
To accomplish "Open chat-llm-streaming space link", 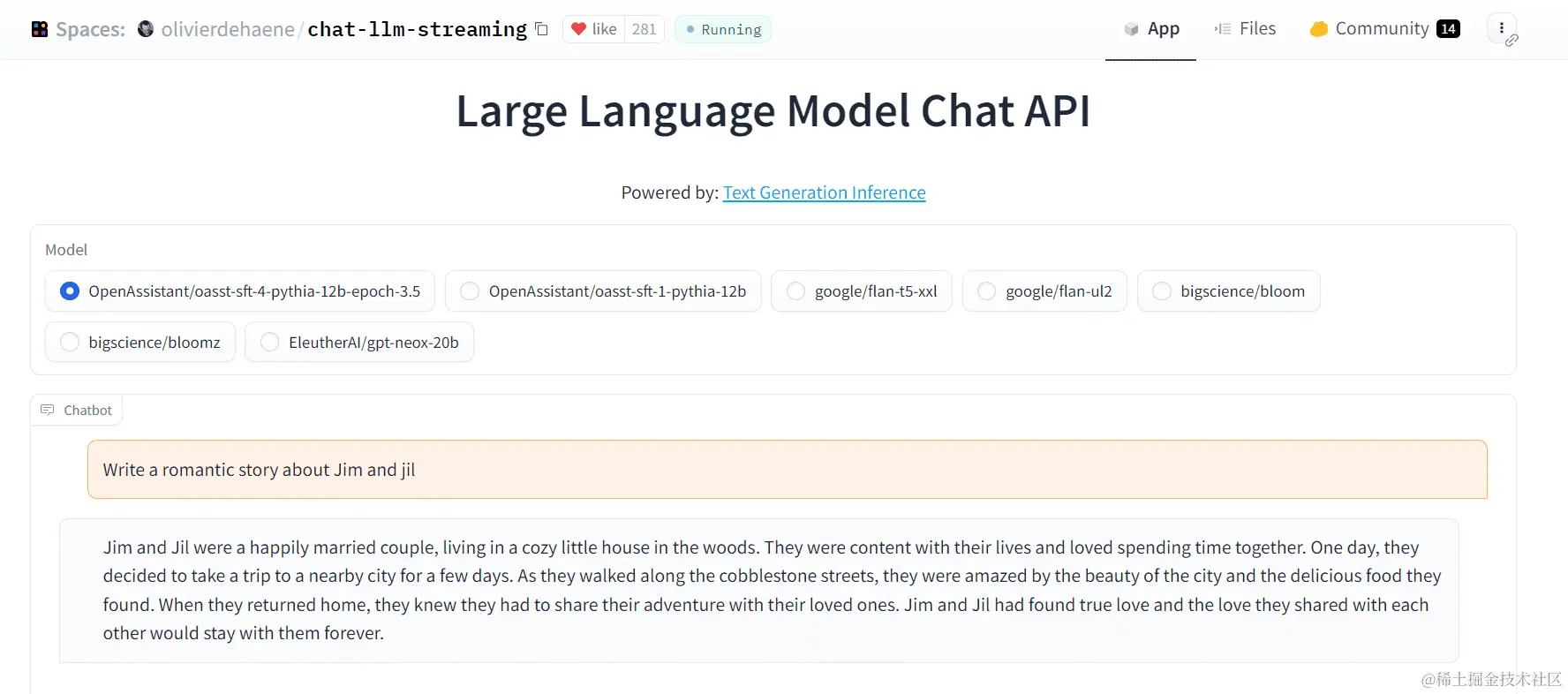I will [x=417, y=29].
